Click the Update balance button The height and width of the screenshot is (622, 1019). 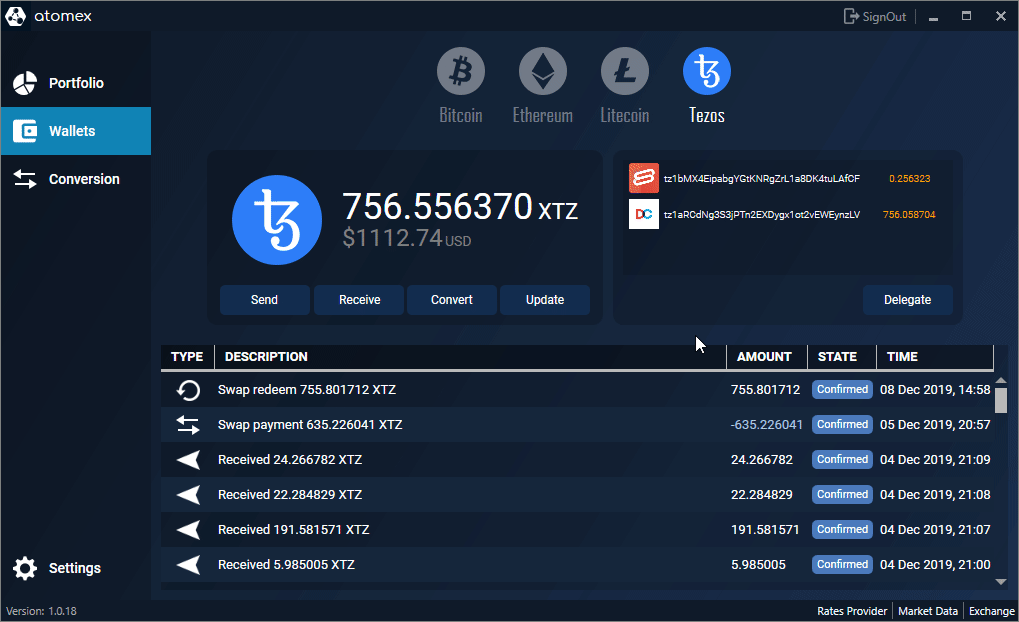(545, 300)
